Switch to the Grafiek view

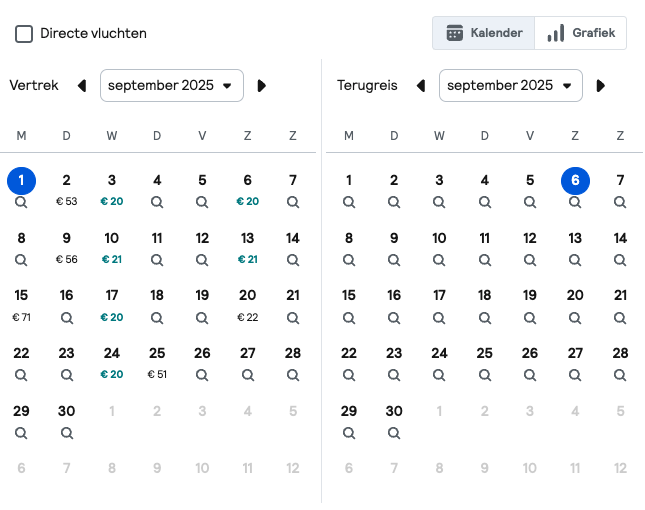click(581, 33)
